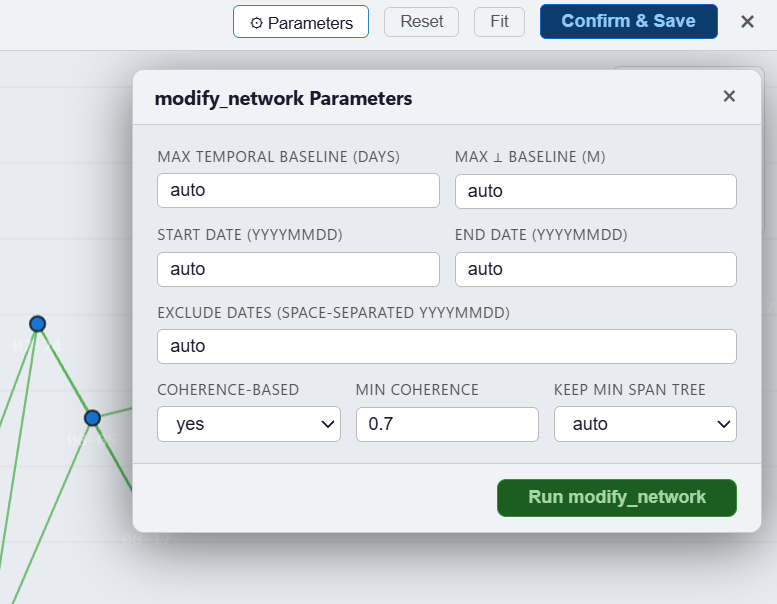Select the upper blue network node

38,323
